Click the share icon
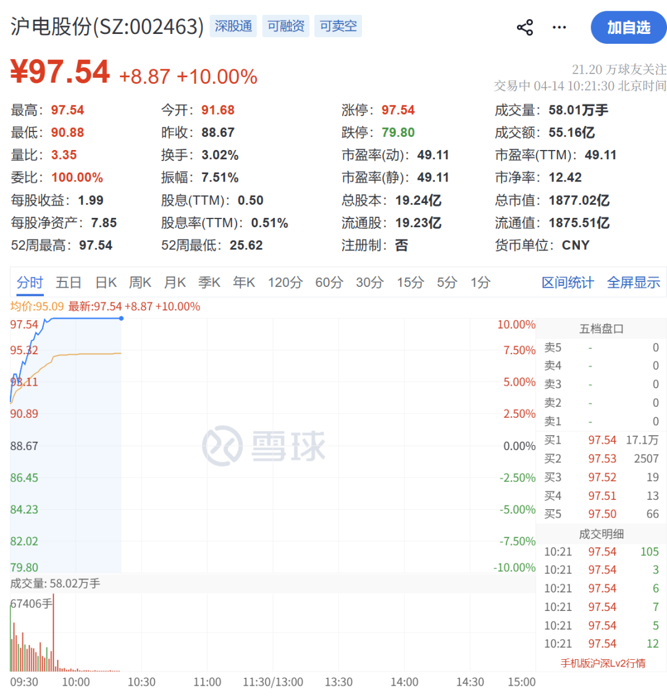This screenshot has height=698, width=667. click(525, 27)
